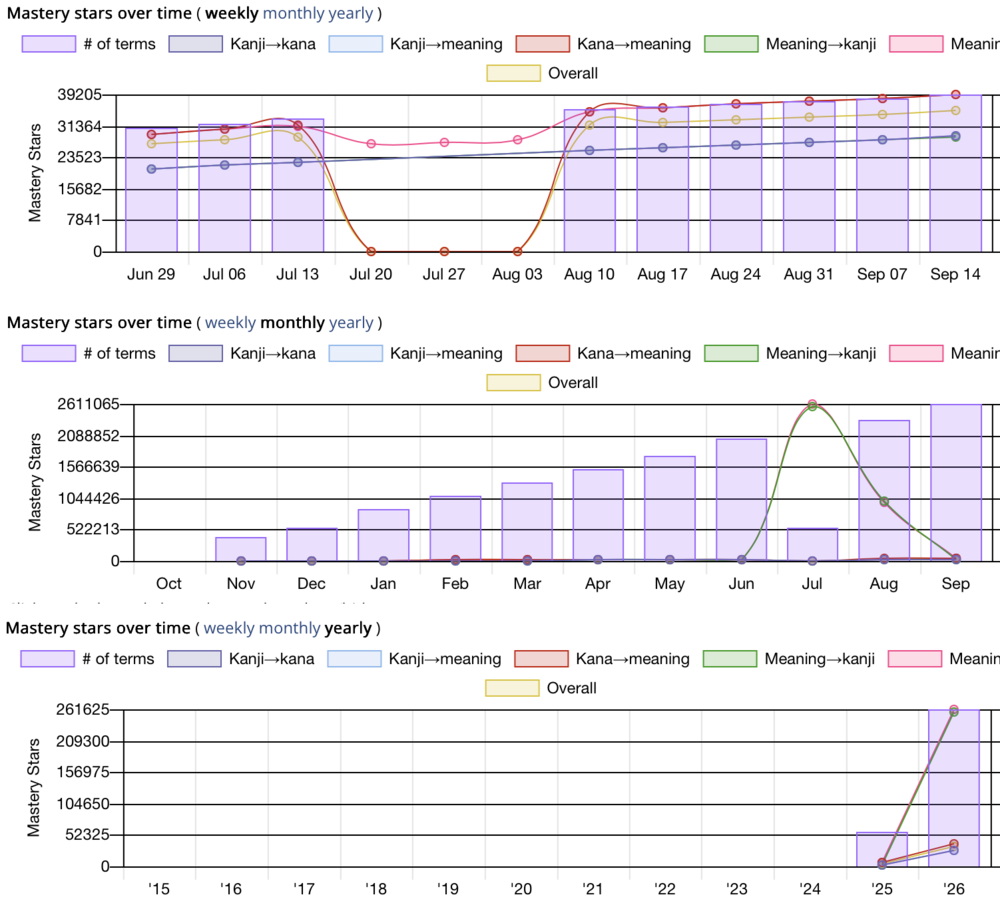Select the Nov bar in the monthly chart
This screenshot has height=905, width=1000.
pos(241,549)
